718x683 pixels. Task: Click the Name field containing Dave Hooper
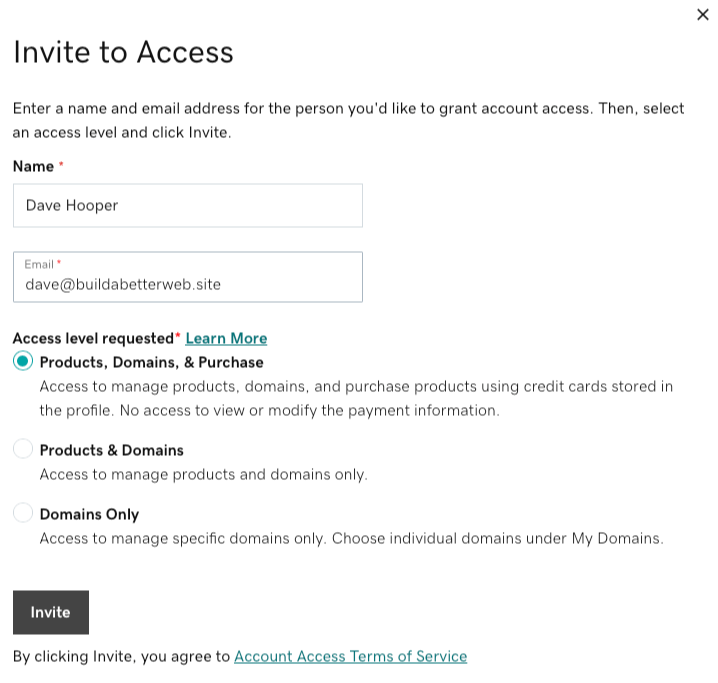pos(187,206)
